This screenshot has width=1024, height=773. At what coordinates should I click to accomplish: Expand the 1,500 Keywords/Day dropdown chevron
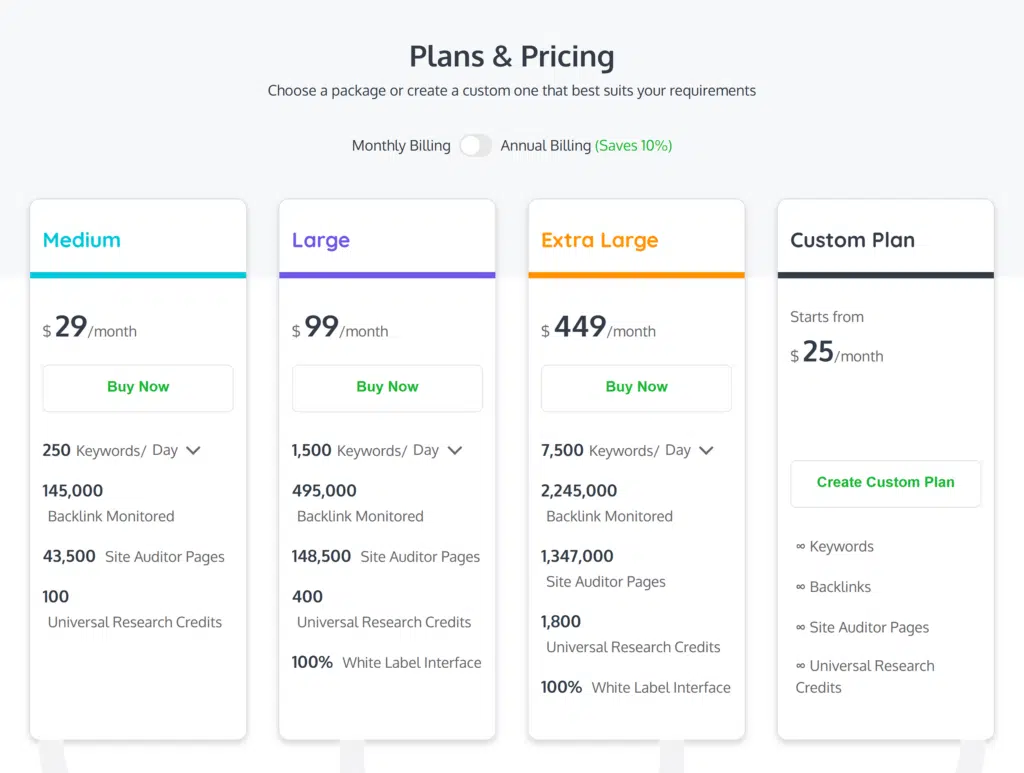click(x=455, y=451)
